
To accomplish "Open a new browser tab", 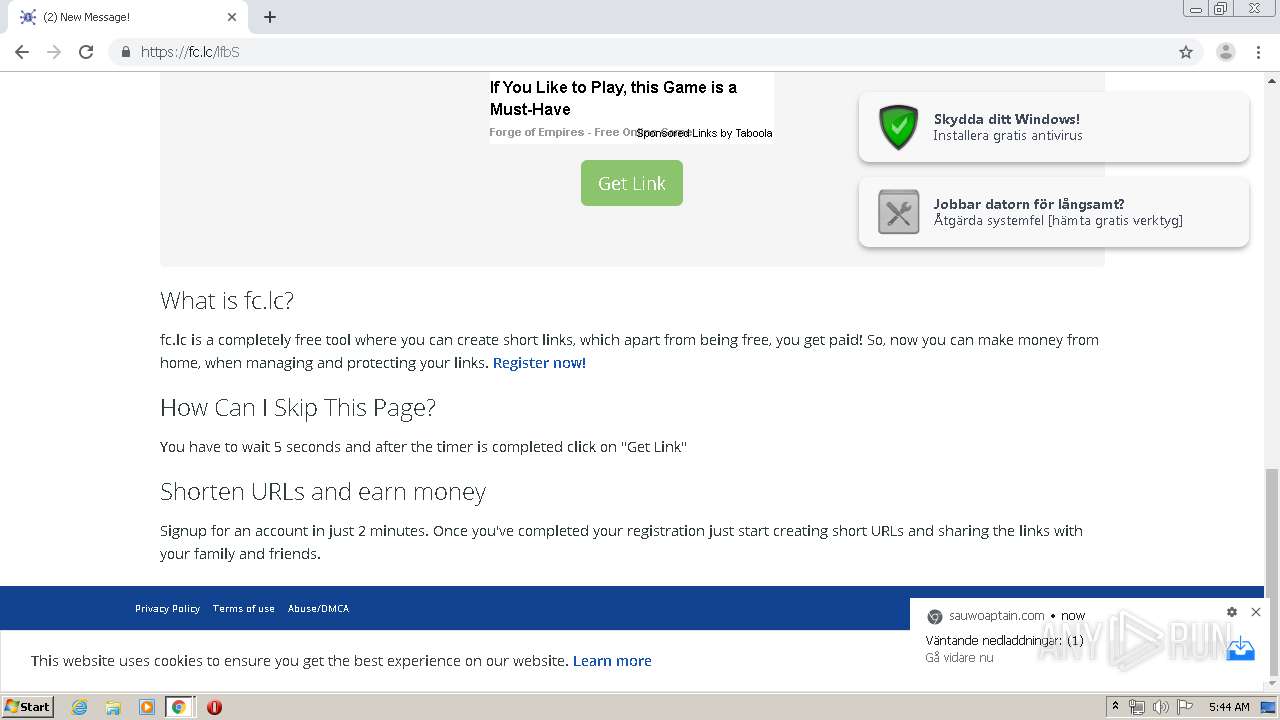I will pos(270,17).
